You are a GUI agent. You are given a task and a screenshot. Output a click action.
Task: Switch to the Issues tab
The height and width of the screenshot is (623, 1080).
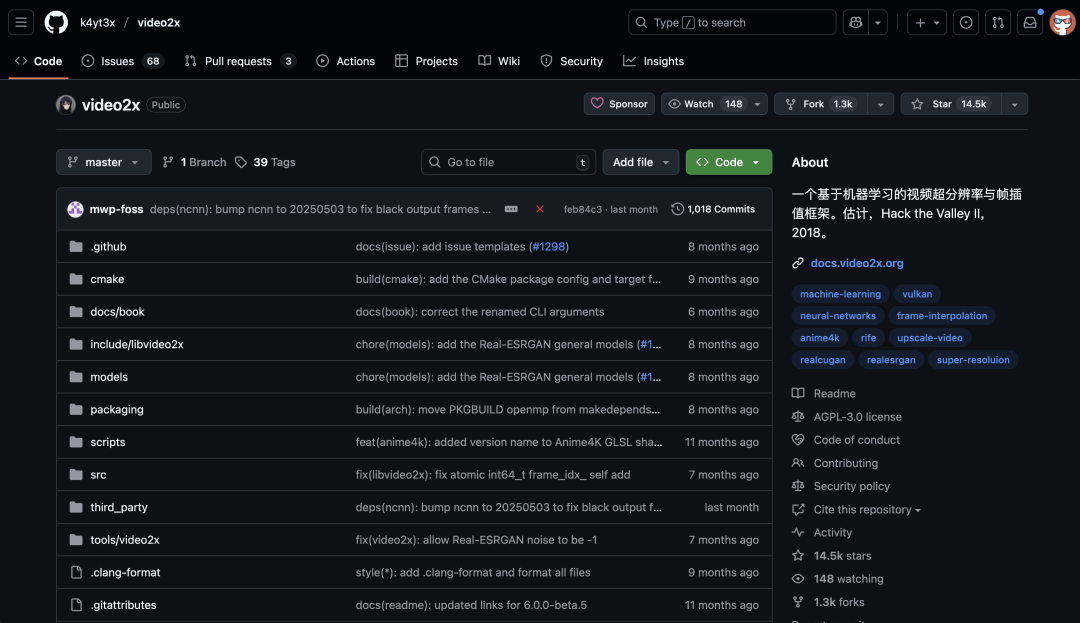pyautogui.click(x=123, y=61)
